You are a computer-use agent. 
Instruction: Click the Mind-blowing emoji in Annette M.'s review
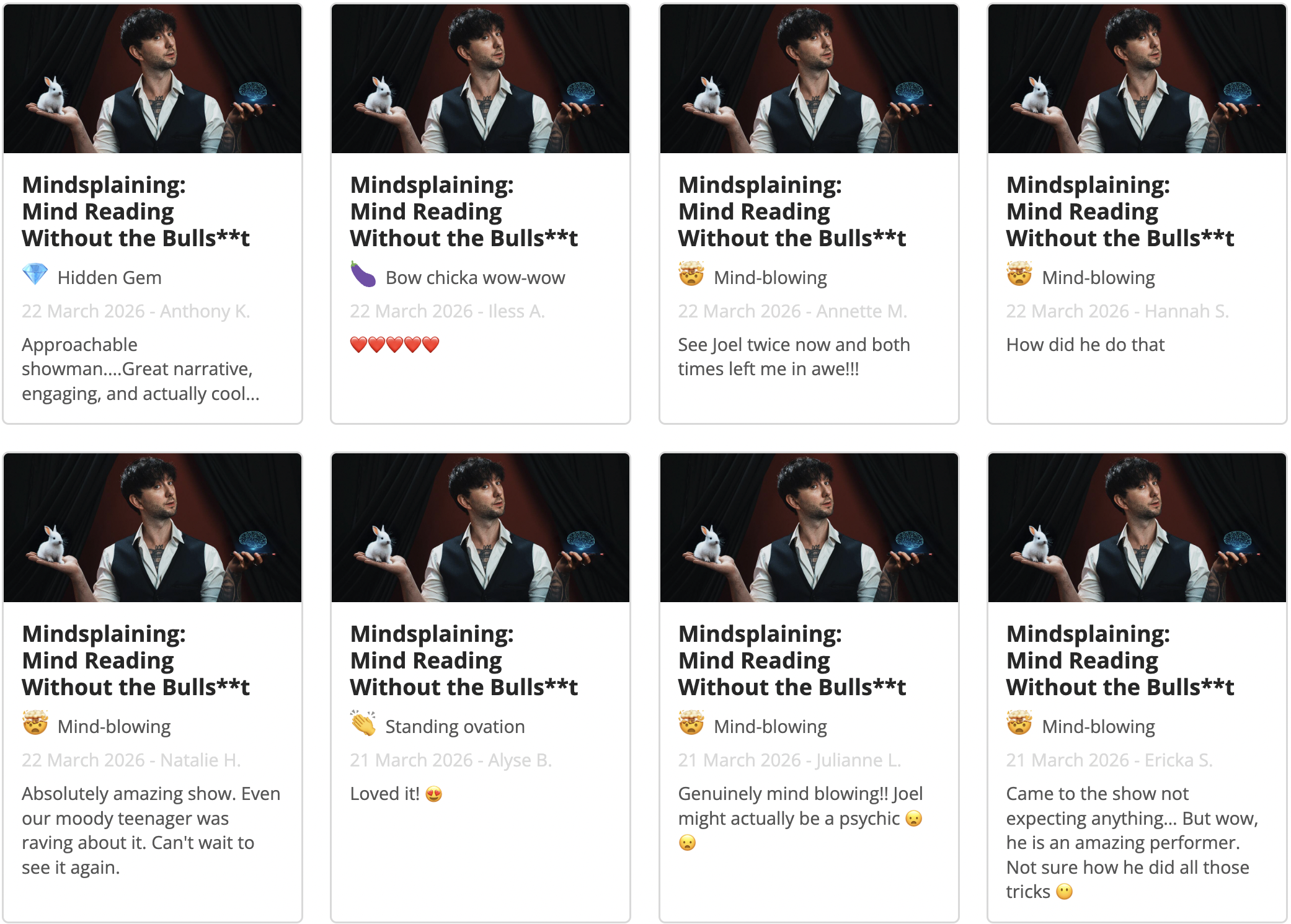tap(691, 274)
